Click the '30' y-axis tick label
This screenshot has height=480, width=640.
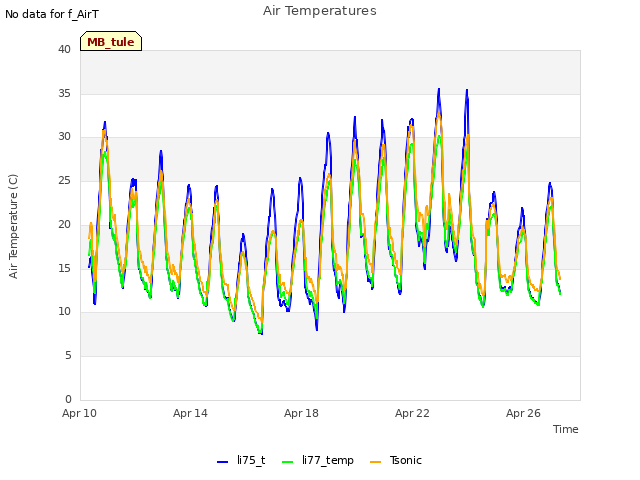click(64, 136)
